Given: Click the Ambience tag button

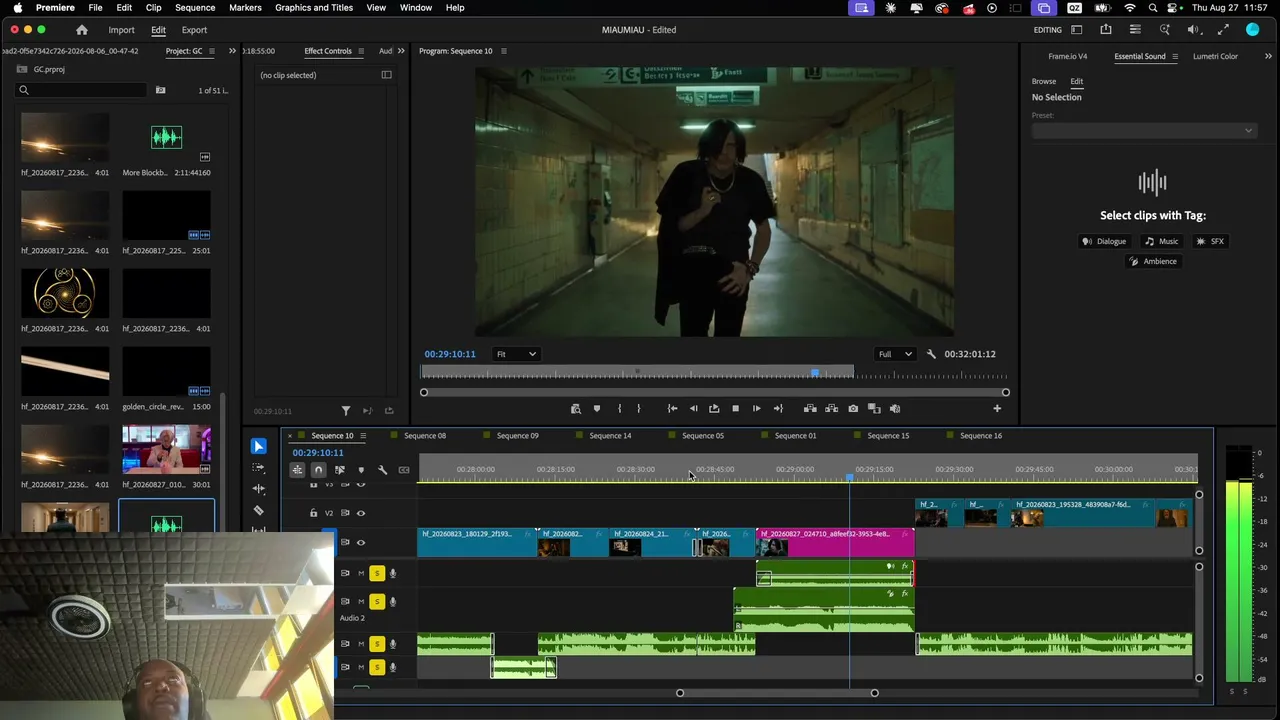Looking at the screenshot, I should [x=1153, y=261].
